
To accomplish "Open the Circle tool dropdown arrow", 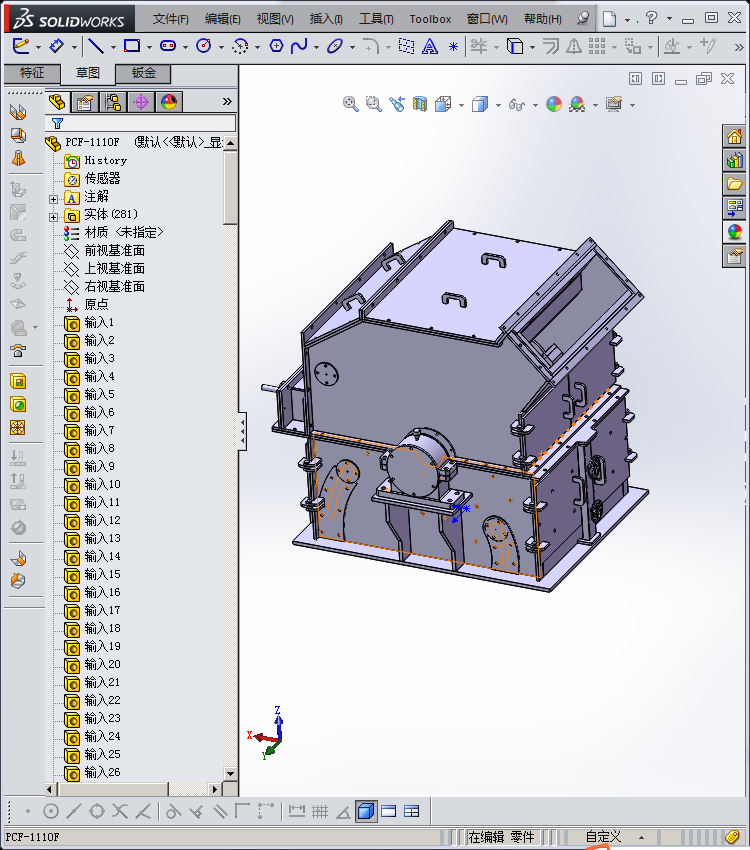I will pos(221,47).
